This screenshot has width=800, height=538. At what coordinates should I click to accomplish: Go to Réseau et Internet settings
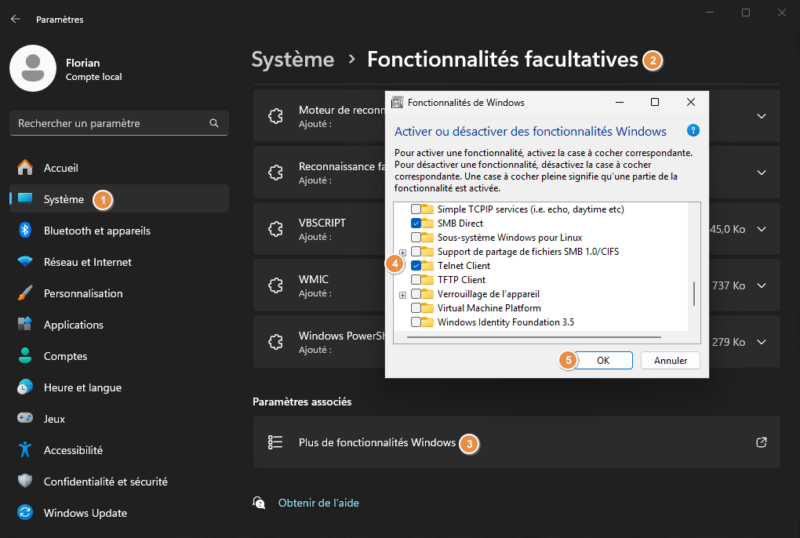87,262
